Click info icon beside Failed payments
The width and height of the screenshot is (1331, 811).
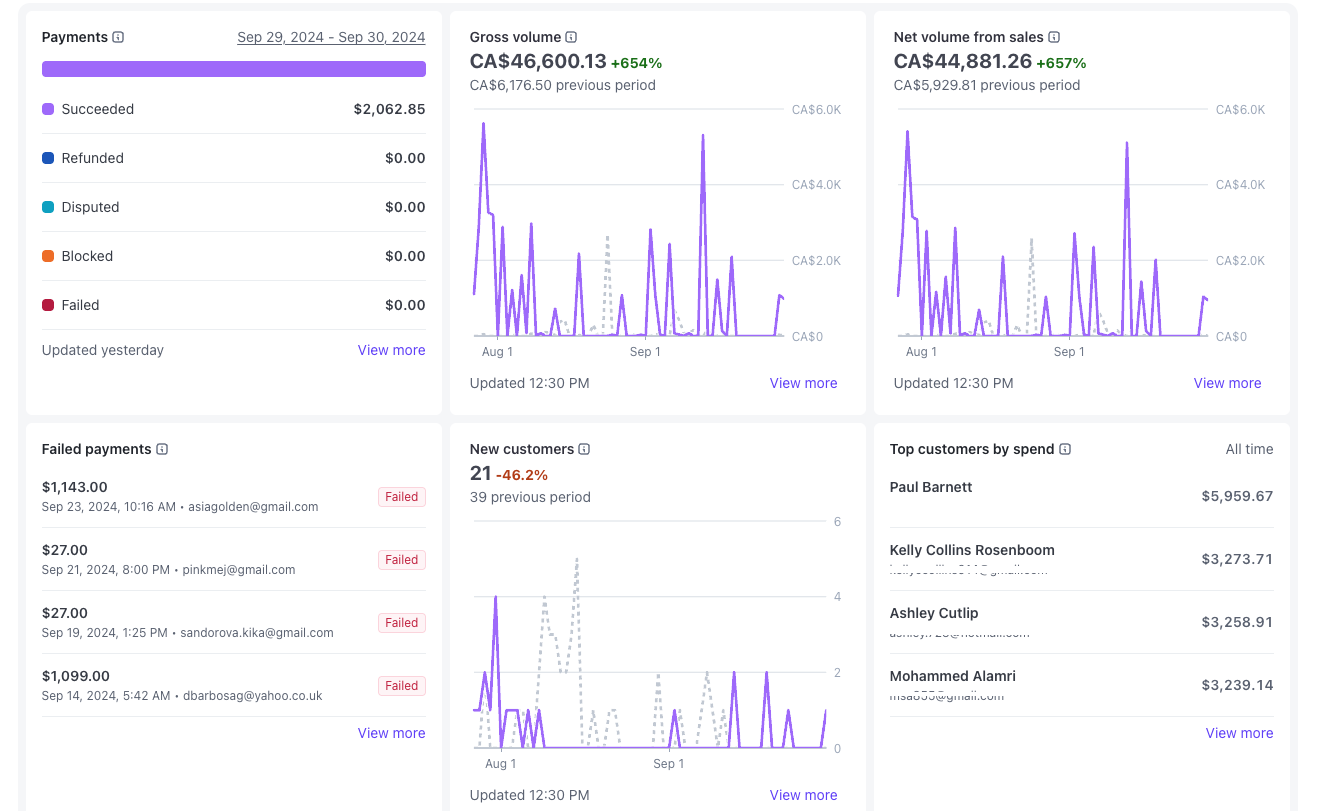(x=162, y=449)
